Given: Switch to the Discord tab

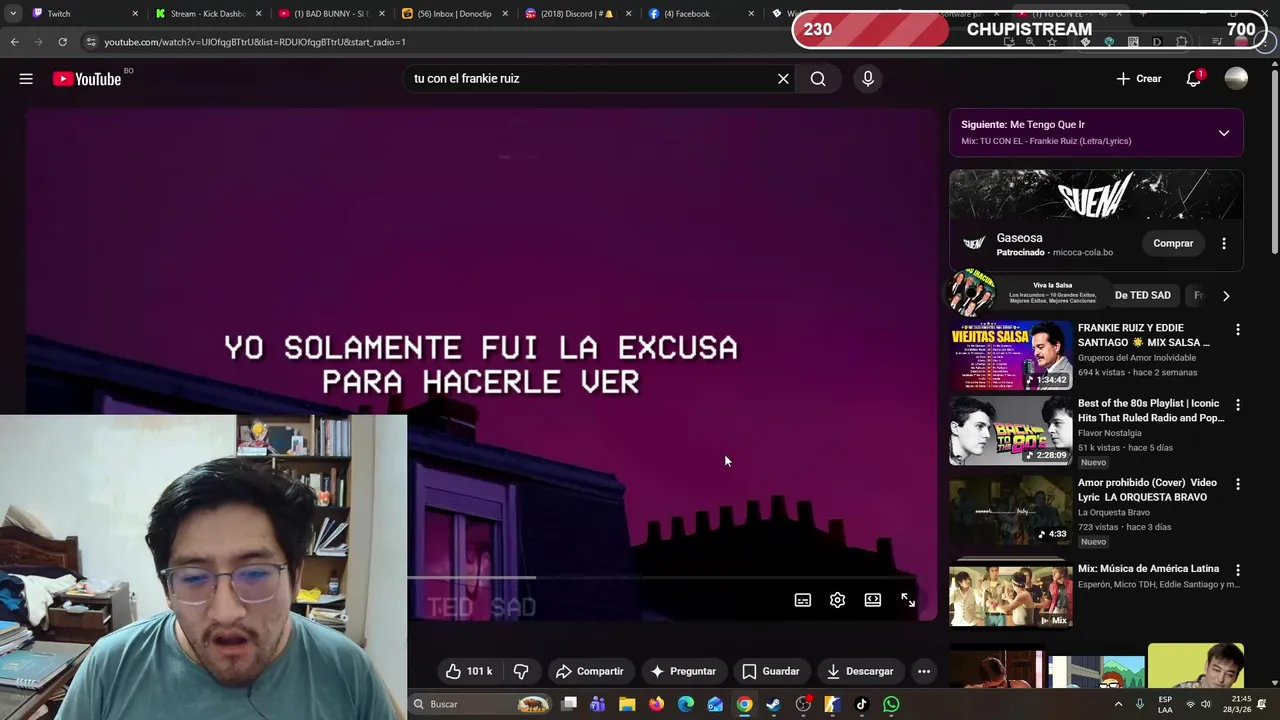Looking at the screenshot, I should click(x=577, y=14).
